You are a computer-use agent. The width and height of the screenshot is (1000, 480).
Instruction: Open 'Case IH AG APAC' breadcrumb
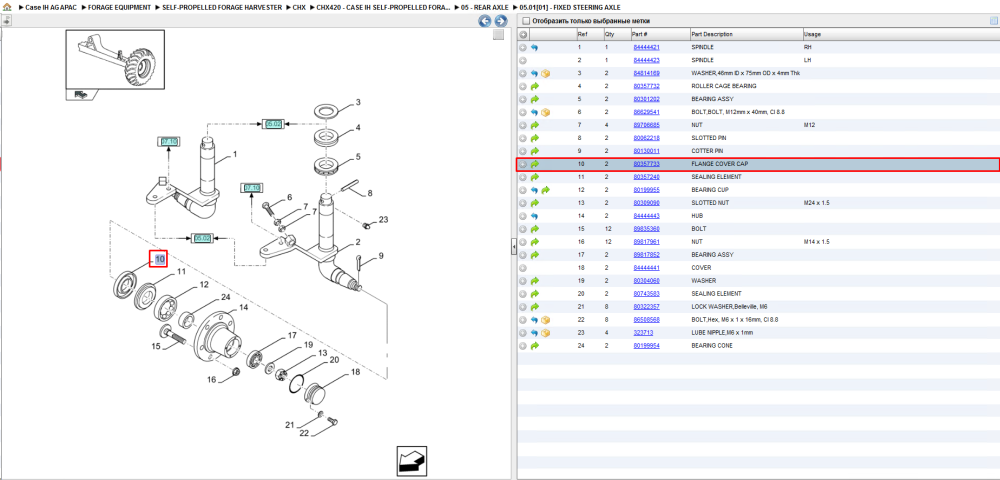(x=50, y=7)
